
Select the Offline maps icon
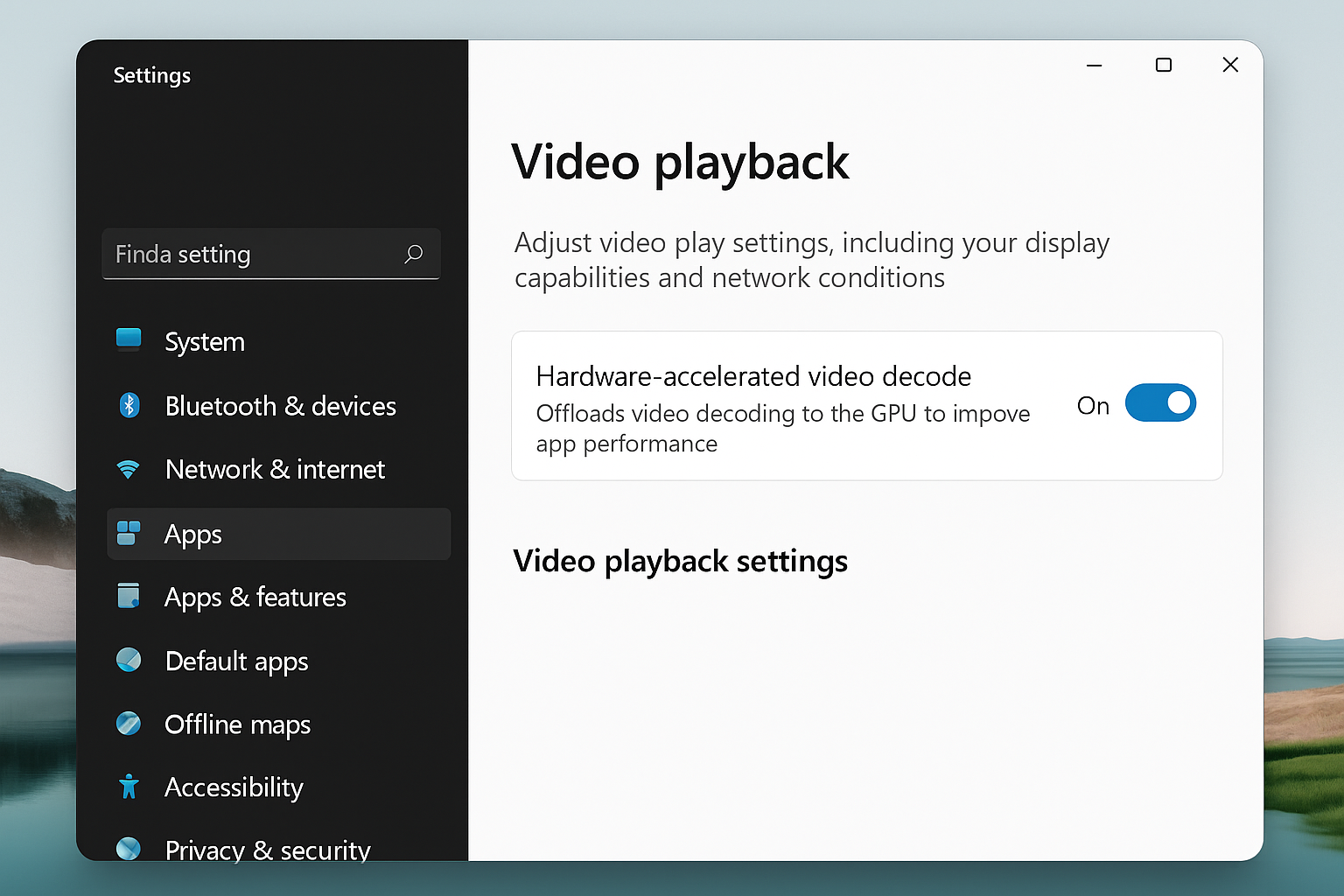click(x=129, y=724)
